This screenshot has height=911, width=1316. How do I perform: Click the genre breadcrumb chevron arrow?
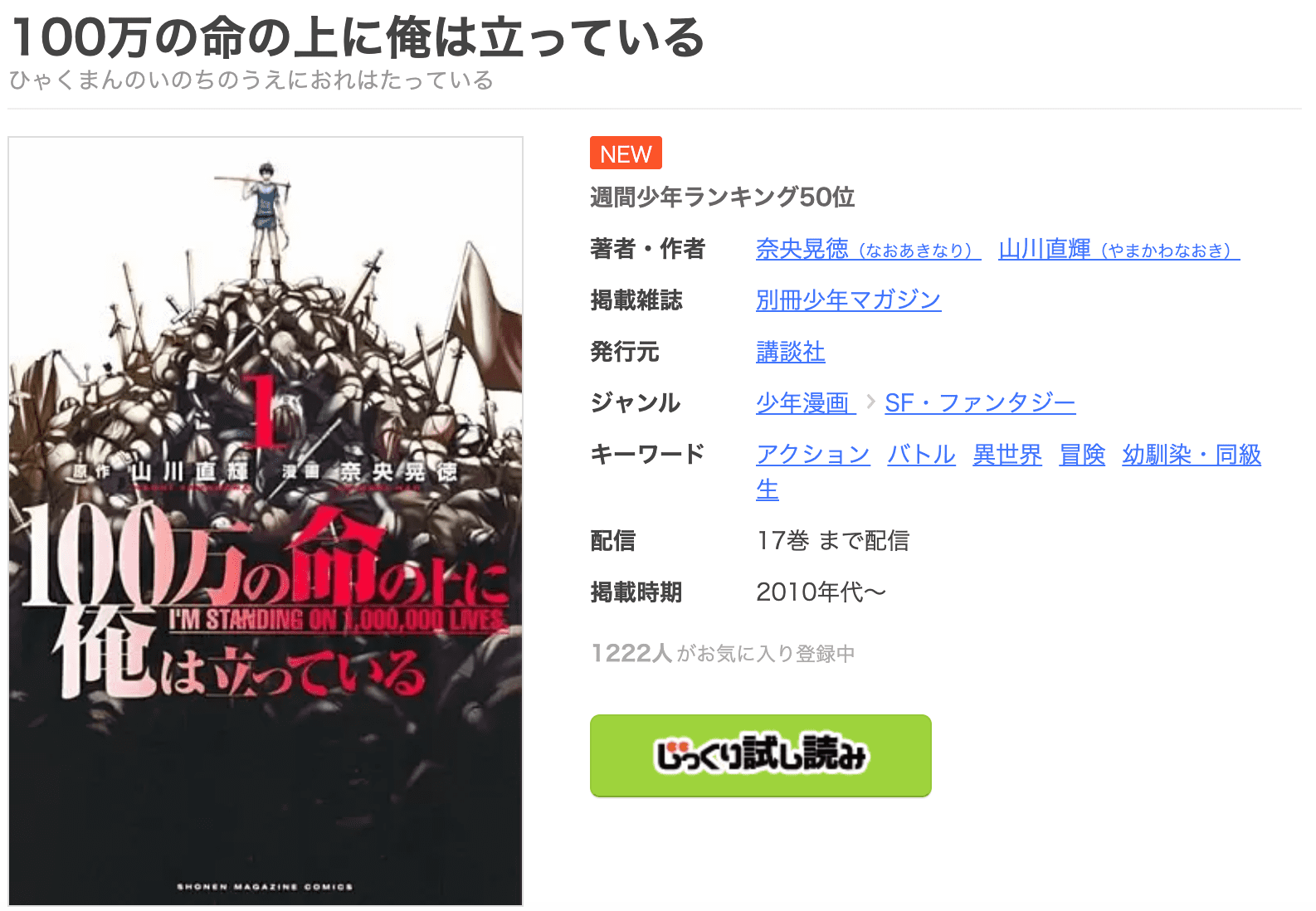pos(870,402)
